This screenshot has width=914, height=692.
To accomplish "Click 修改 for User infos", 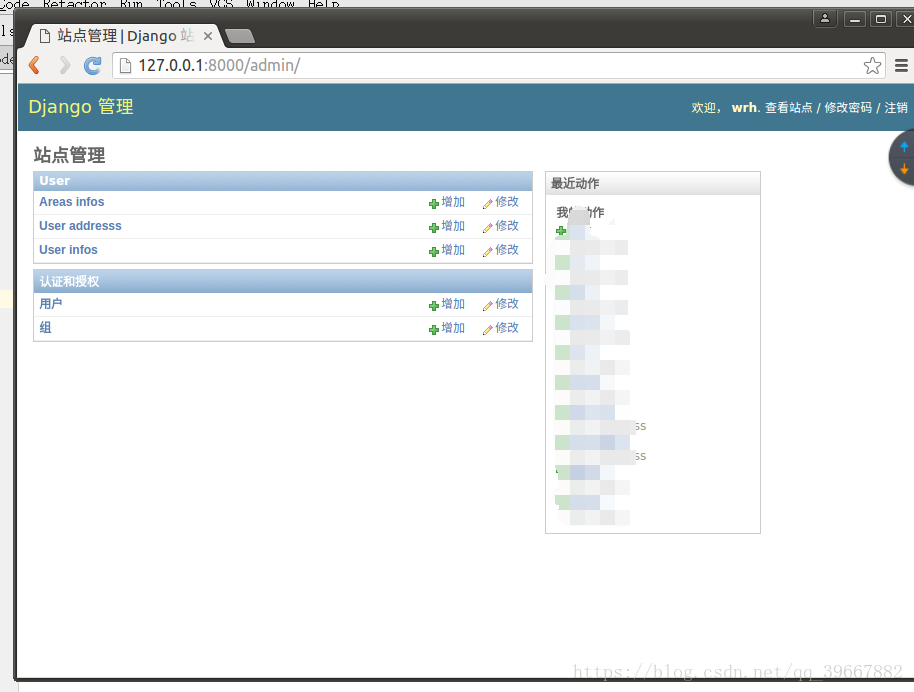I will tap(501, 250).
